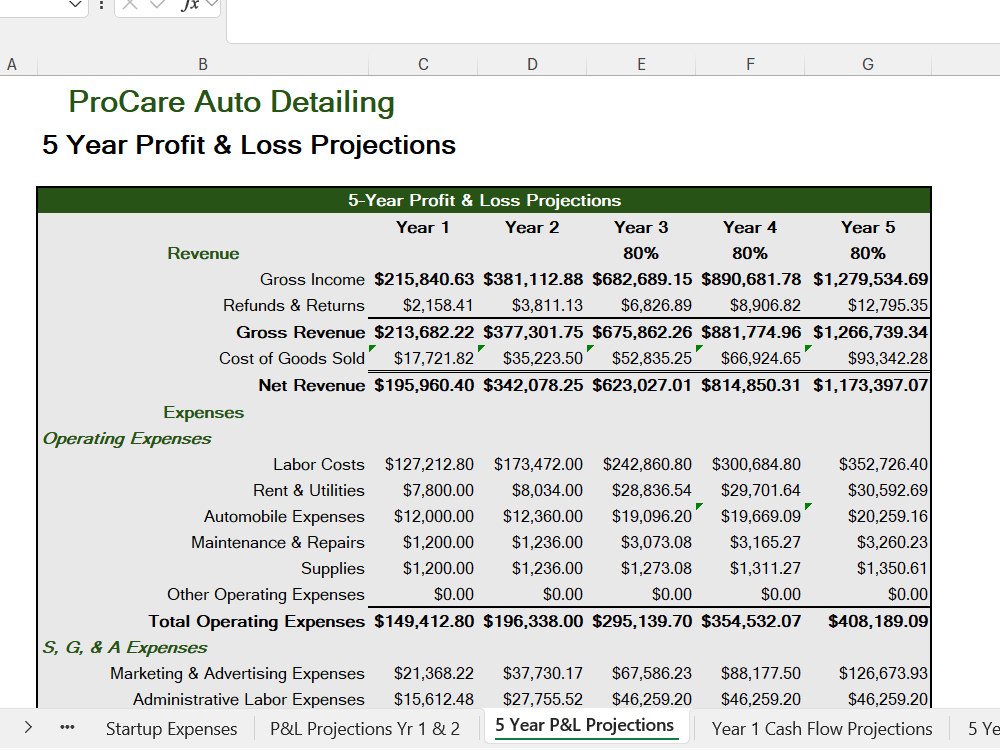Image resolution: width=1000 pixels, height=750 pixels.
Task: Select column F header
Action: click(x=750, y=64)
